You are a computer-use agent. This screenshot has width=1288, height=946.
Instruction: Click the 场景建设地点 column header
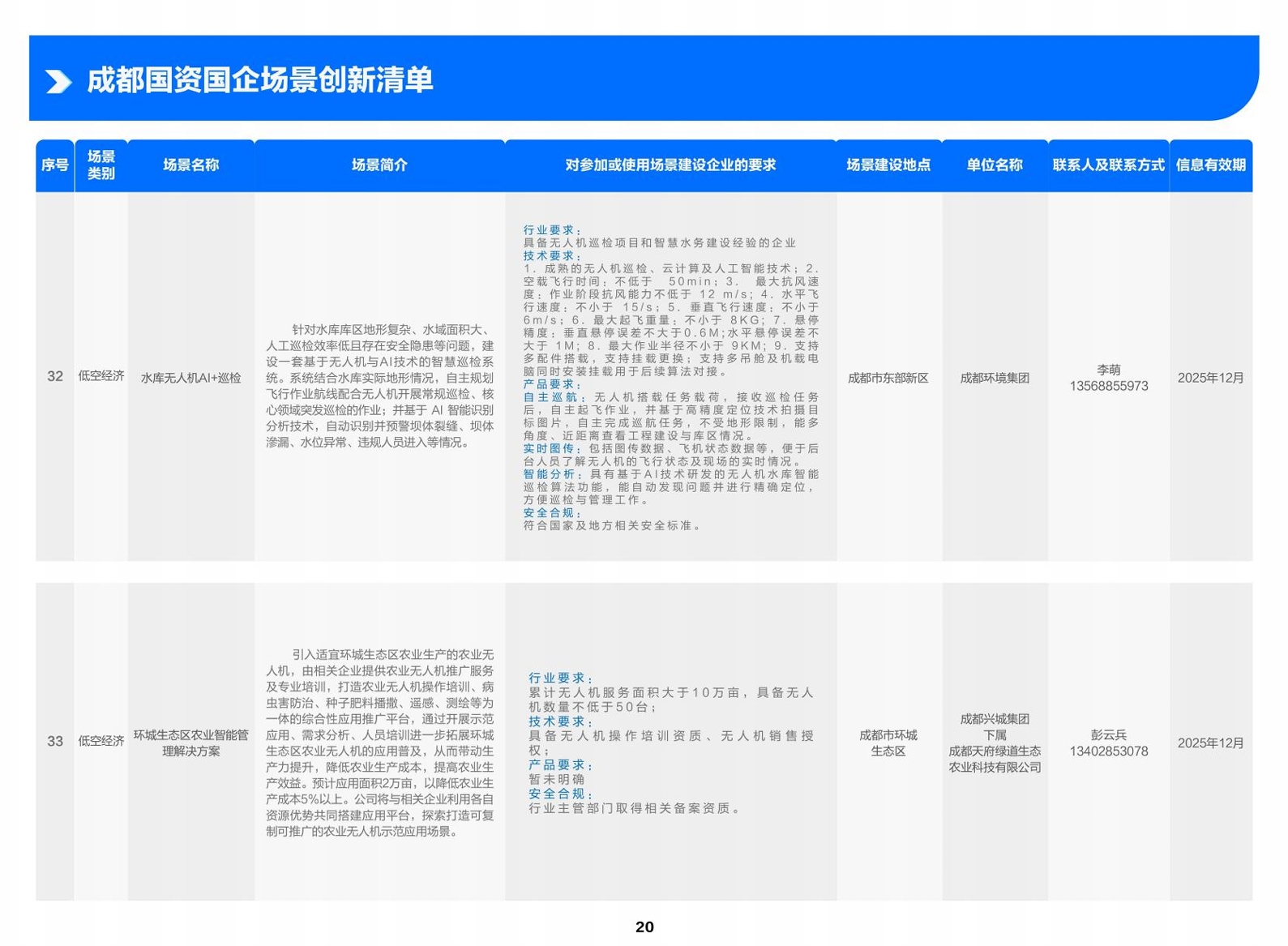888,165
